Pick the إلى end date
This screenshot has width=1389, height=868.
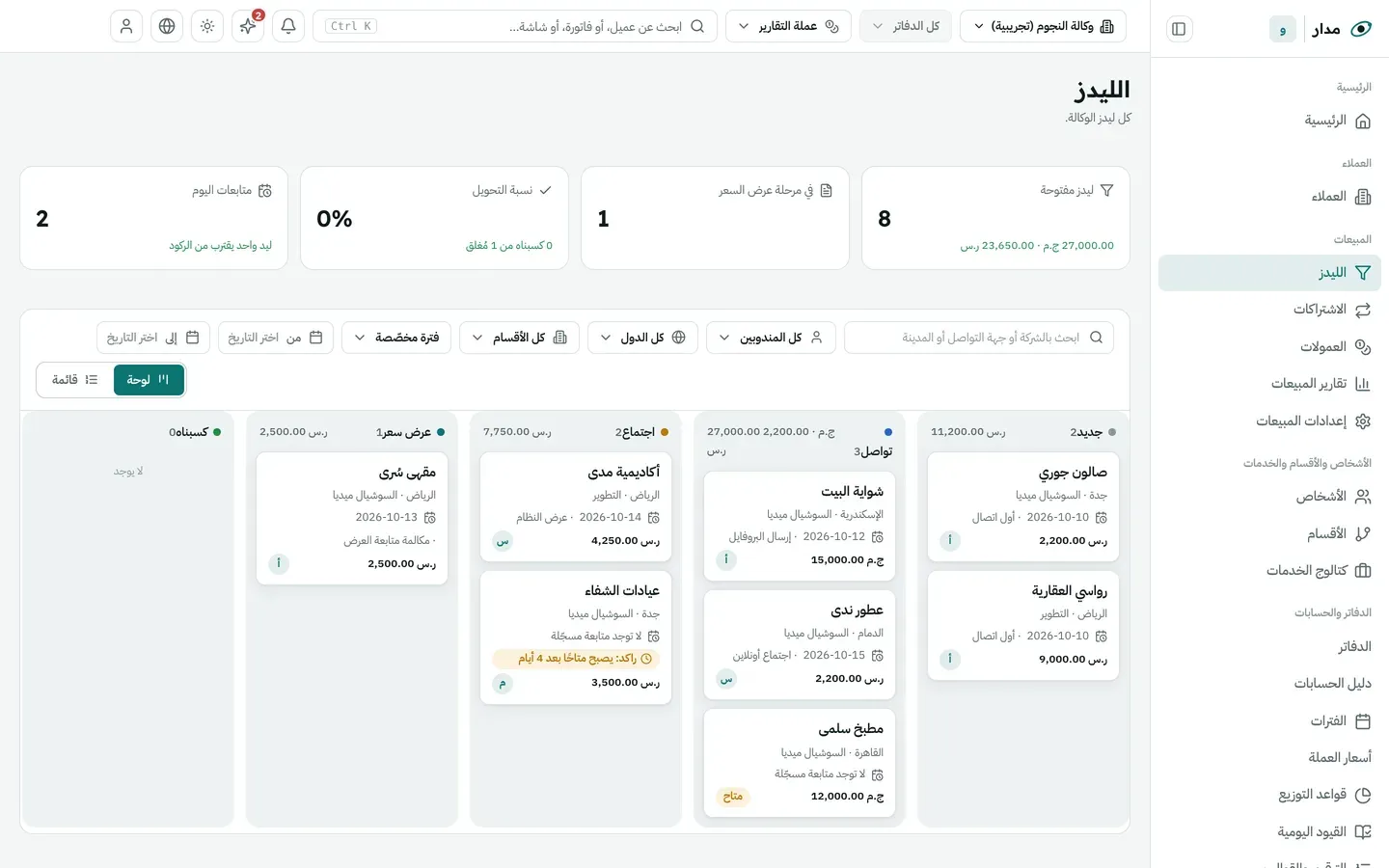coord(153,338)
